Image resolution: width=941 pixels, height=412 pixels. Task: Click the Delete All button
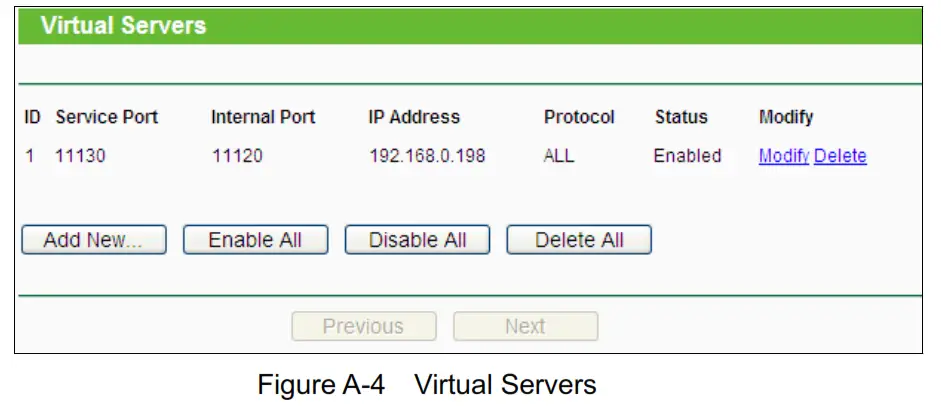579,240
